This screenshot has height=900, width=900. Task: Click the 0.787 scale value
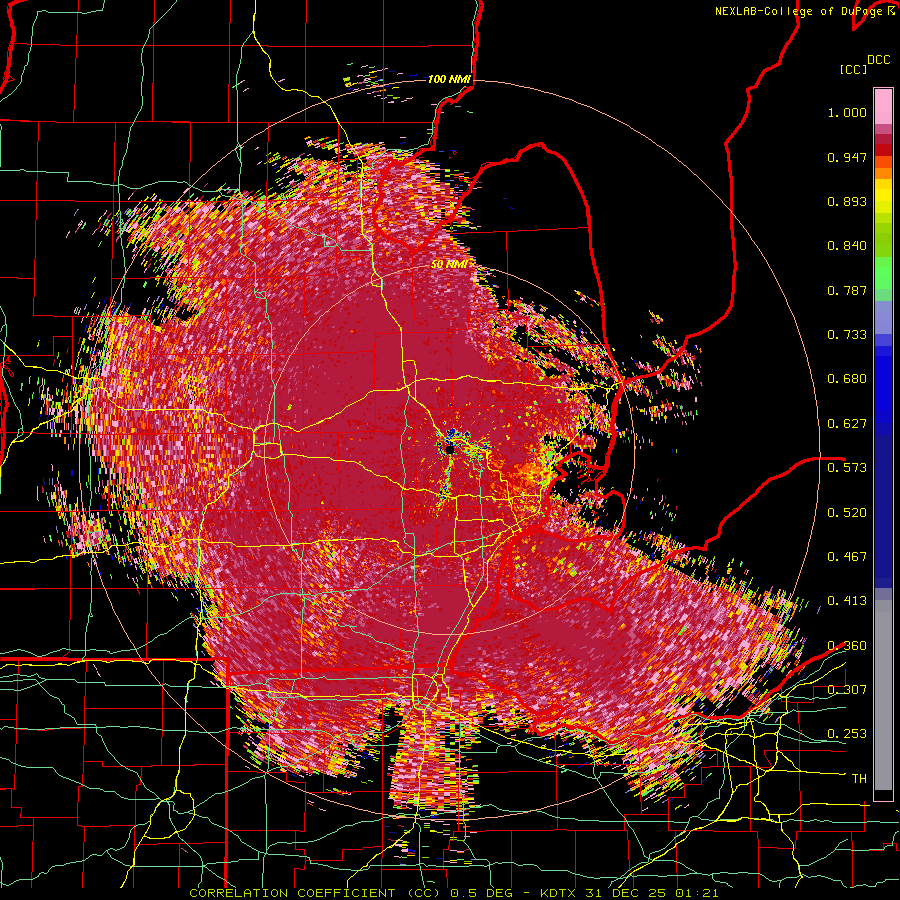(847, 290)
